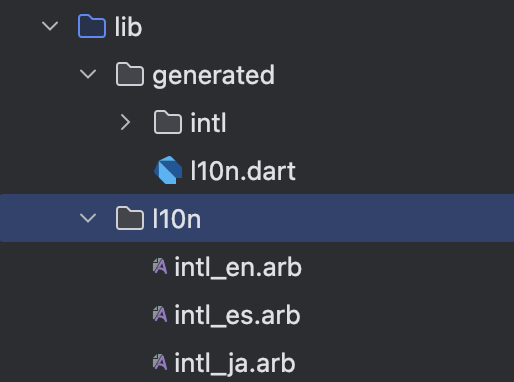Image resolution: width=514 pixels, height=382 pixels.
Task: Select the generated folder label
Action: (x=214, y=76)
